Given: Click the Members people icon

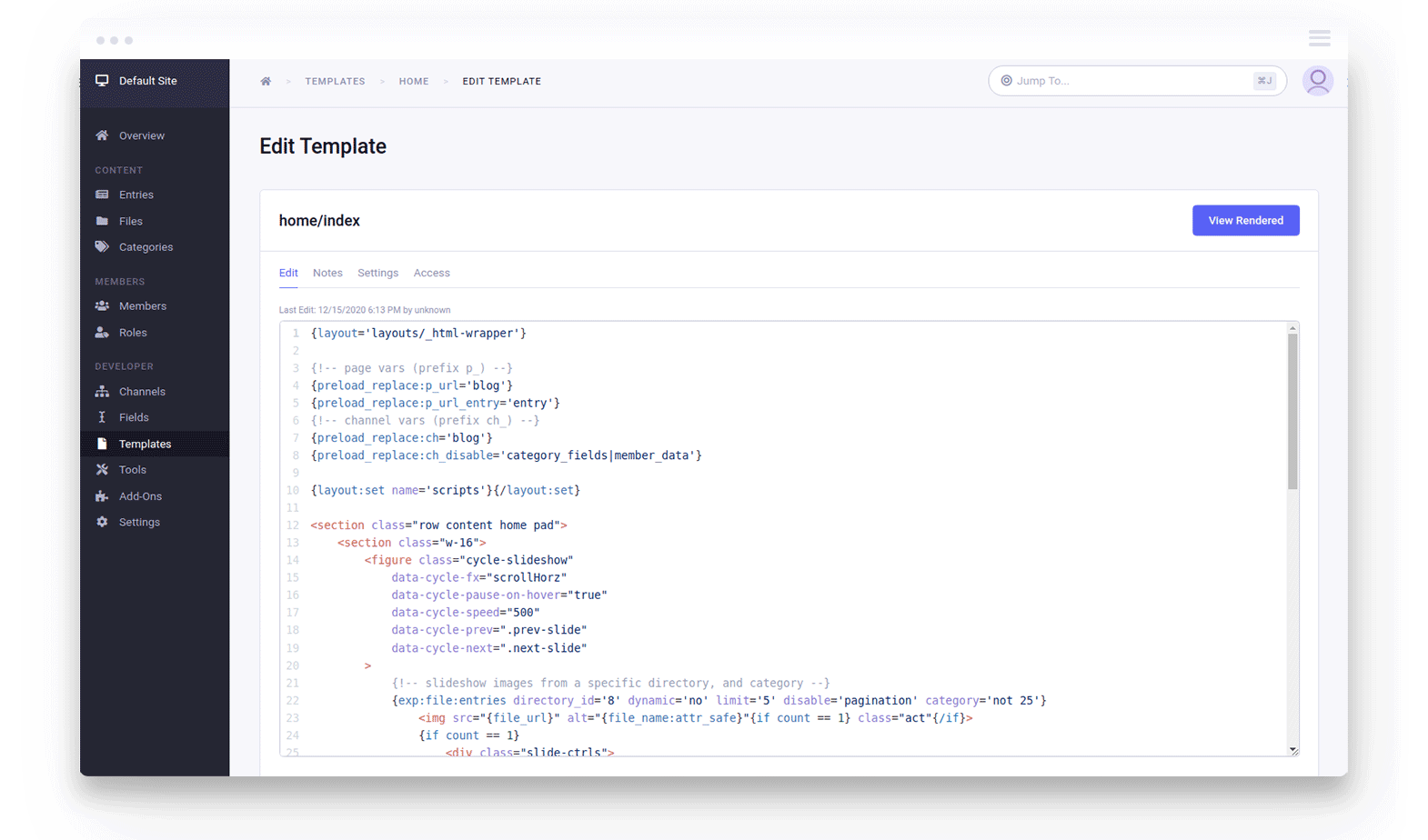Looking at the screenshot, I should [x=102, y=306].
